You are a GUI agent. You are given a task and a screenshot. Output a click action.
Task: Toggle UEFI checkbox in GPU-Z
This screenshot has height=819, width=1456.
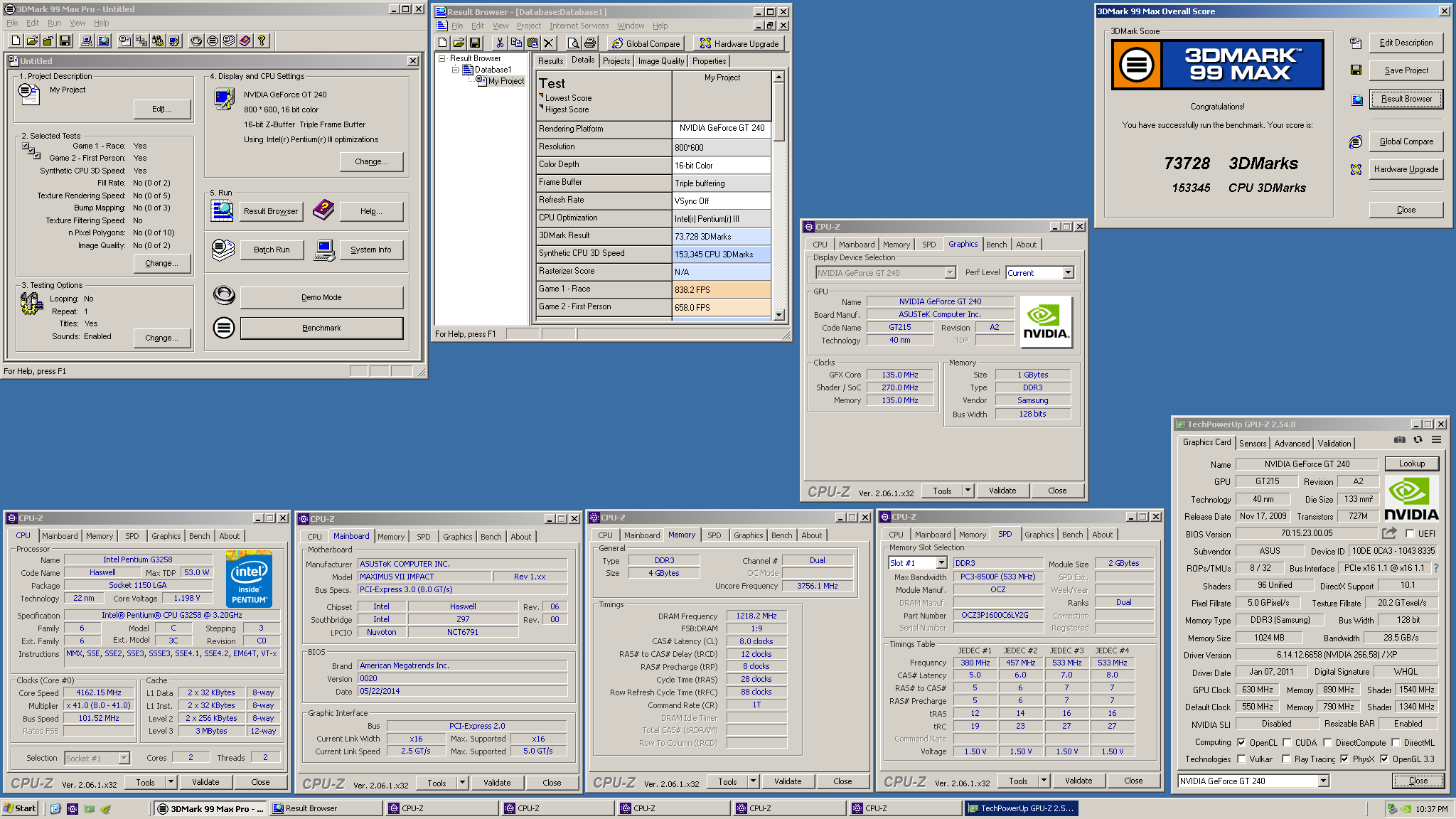pos(1410,534)
